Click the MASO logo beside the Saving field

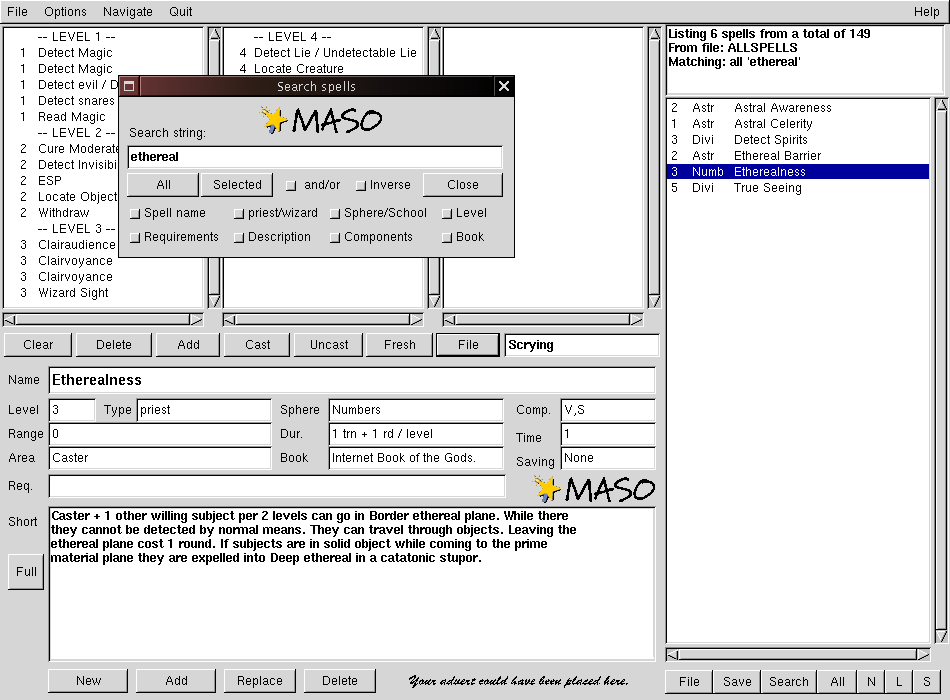594,488
